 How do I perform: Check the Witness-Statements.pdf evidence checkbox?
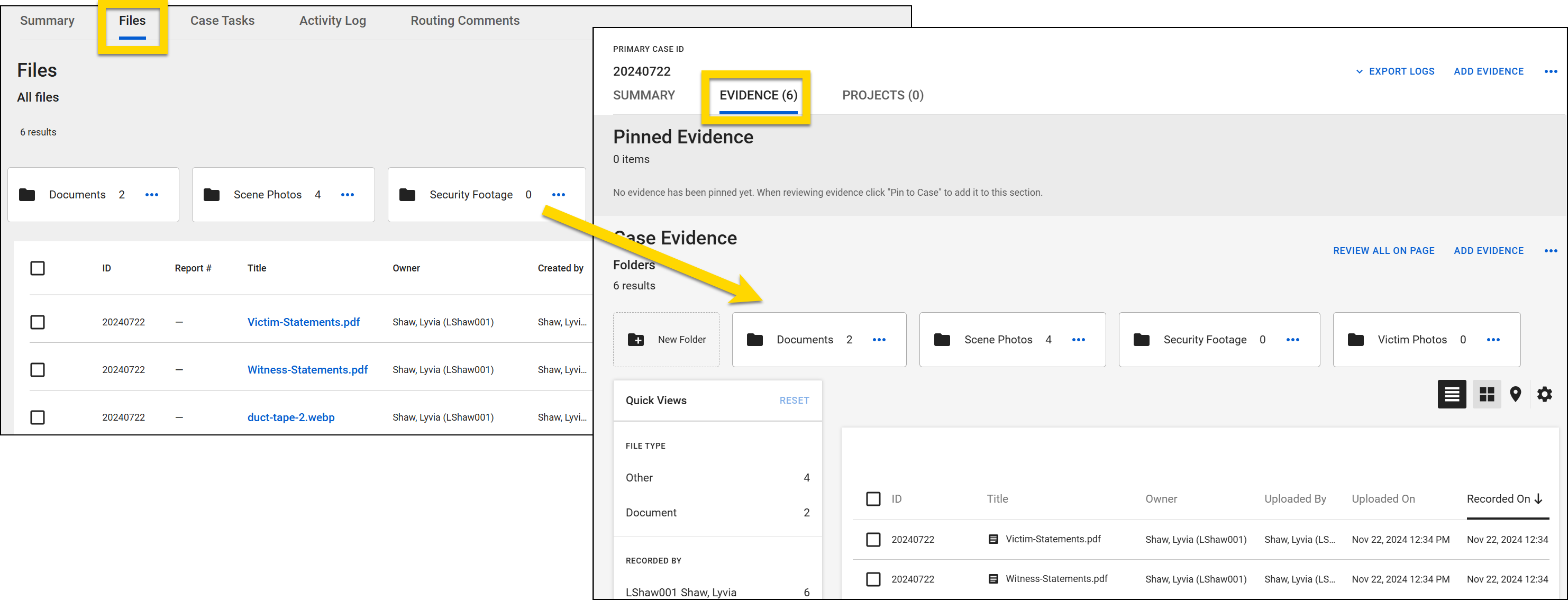pos(873,579)
